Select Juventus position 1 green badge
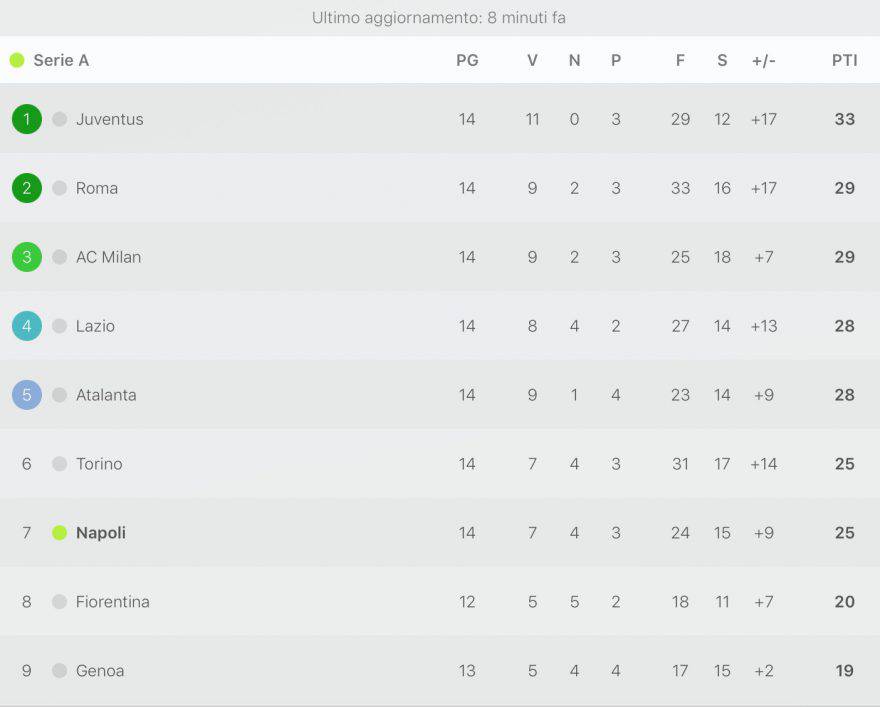Screen dimensions: 880x707 pos(27,119)
